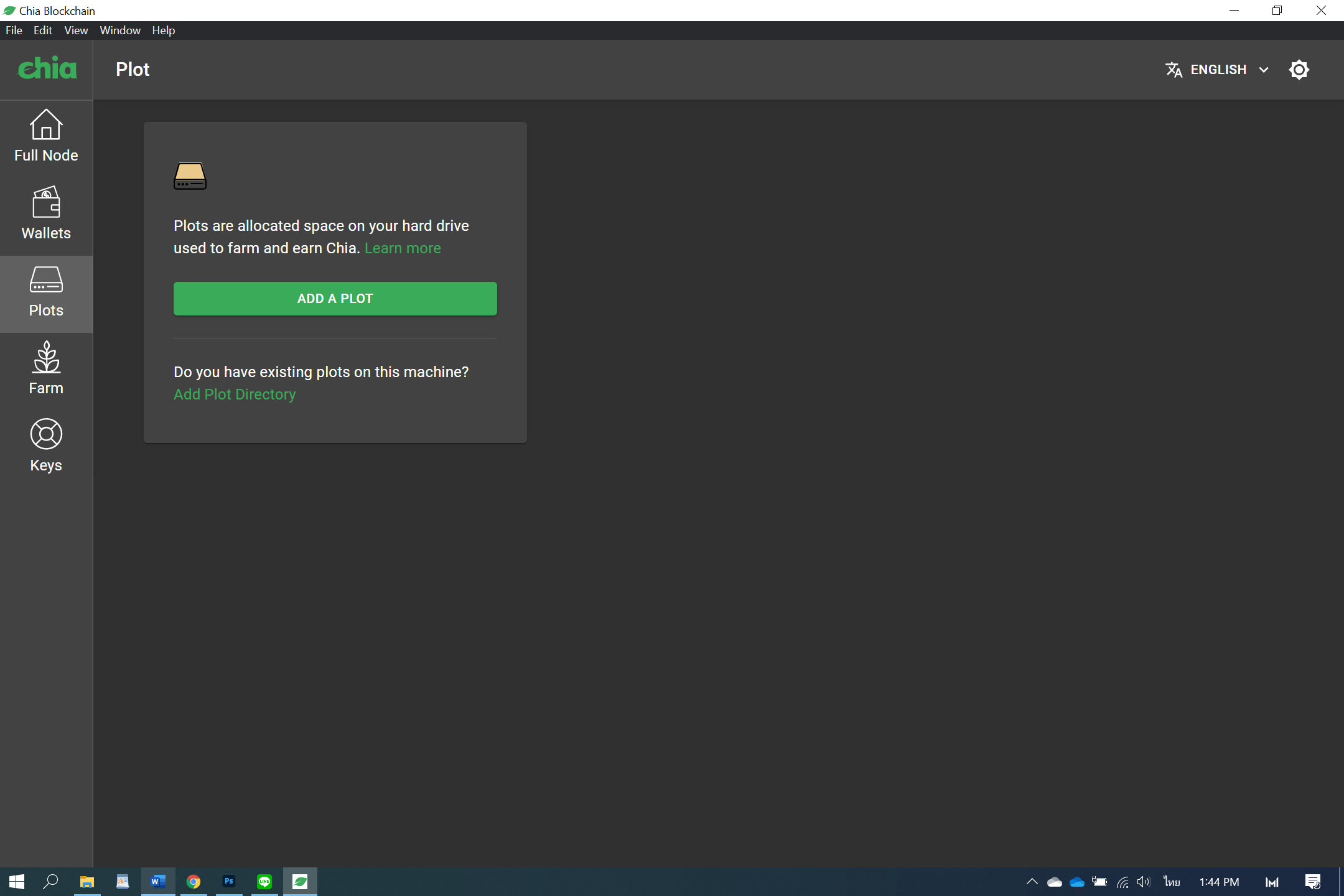Screen dimensions: 1344x896
Task: Toggle the light/dark theme icon
Action: point(1299,70)
